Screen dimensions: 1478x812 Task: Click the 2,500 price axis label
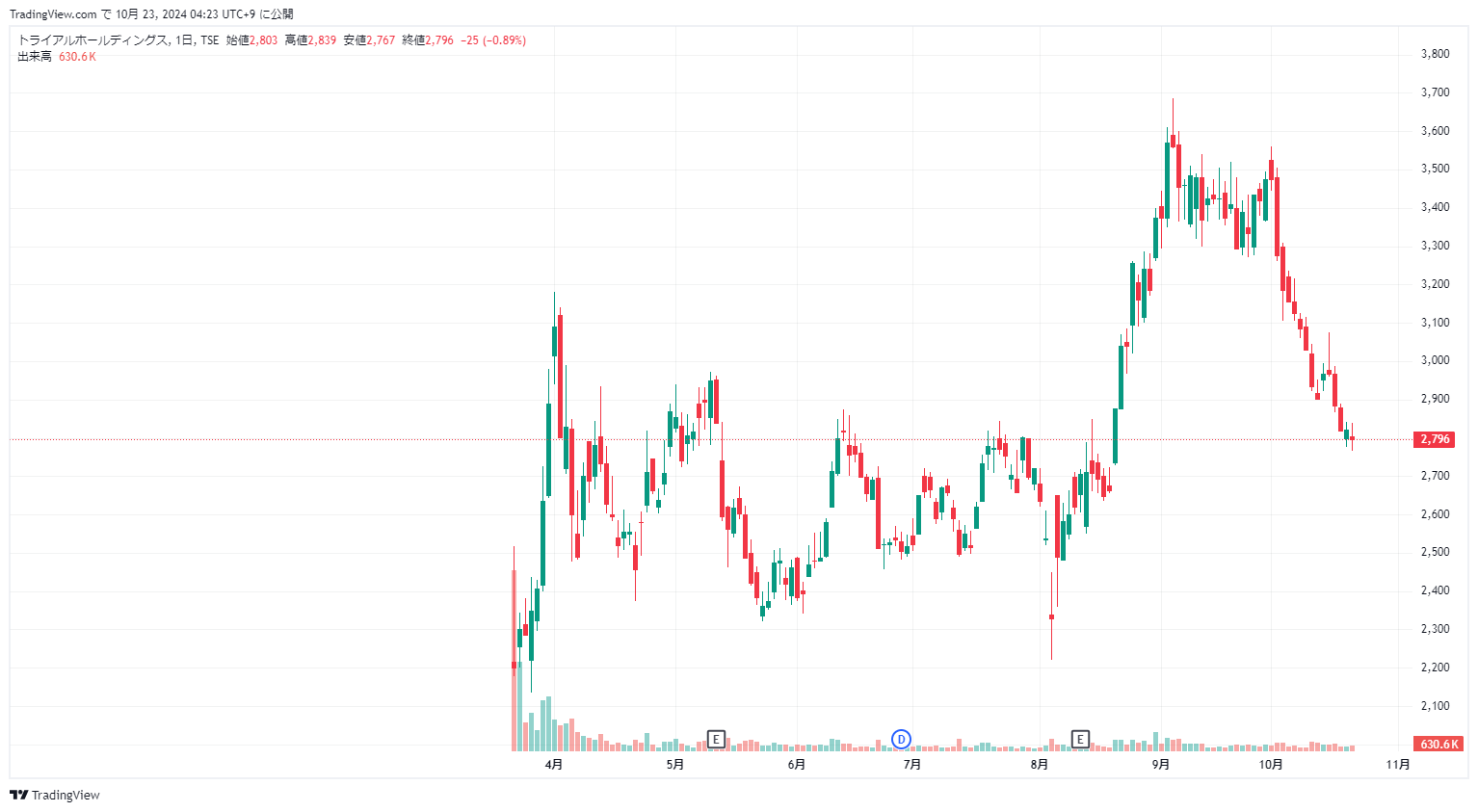tap(1435, 552)
